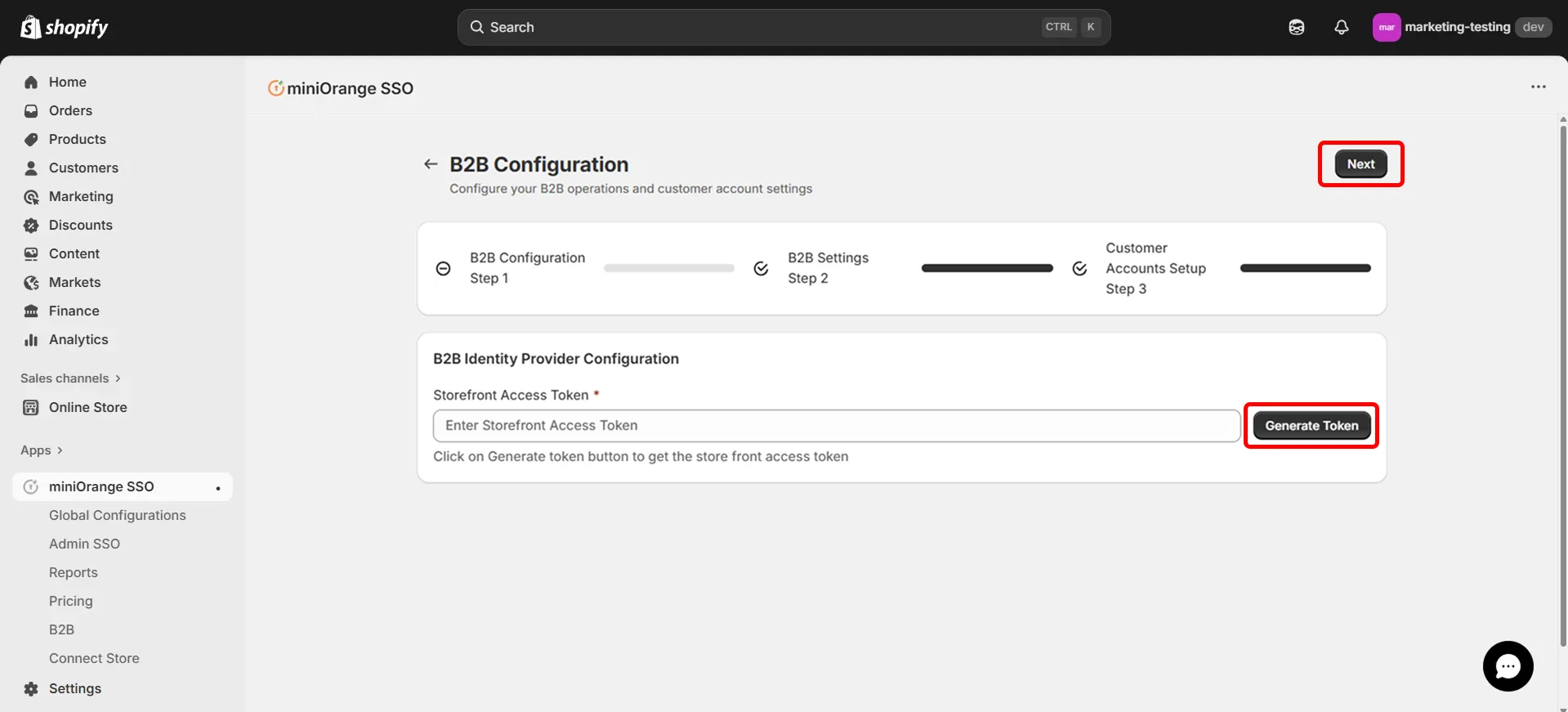Open Reports submenu item
The height and width of the screenshot is (712, 1568).
[x=74, y=572]
